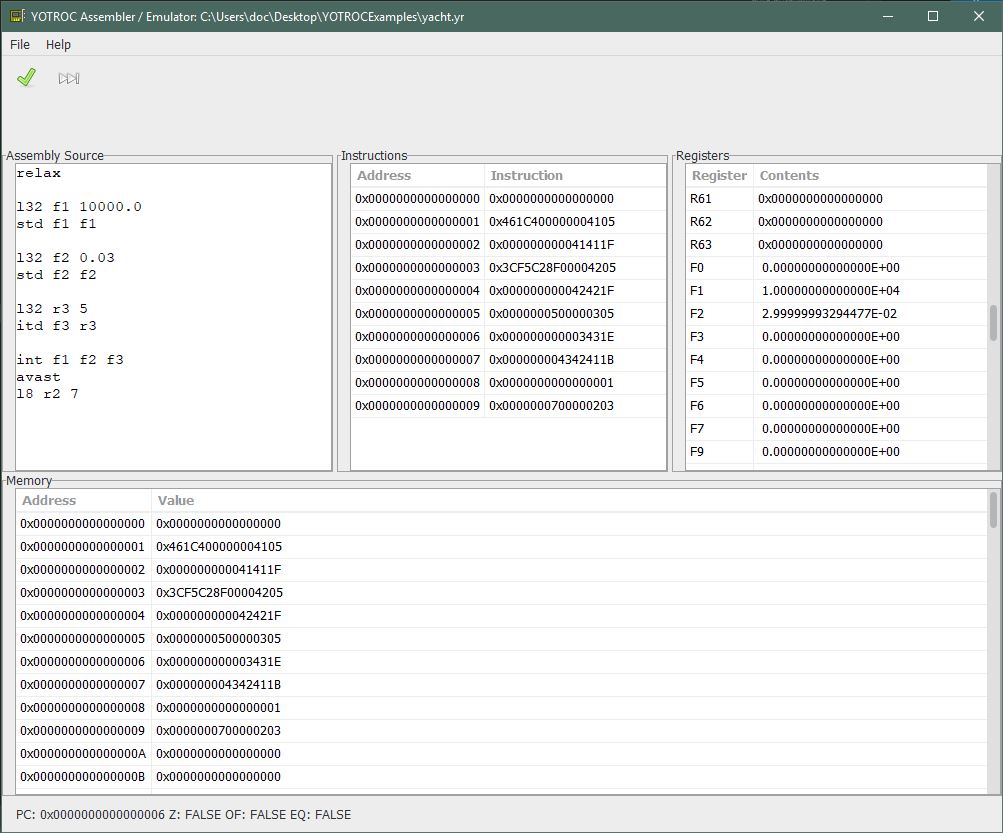1003x833 pixels.
Task: Click the source line 'l32 f2 0.03'
Action: click(65, 258)
